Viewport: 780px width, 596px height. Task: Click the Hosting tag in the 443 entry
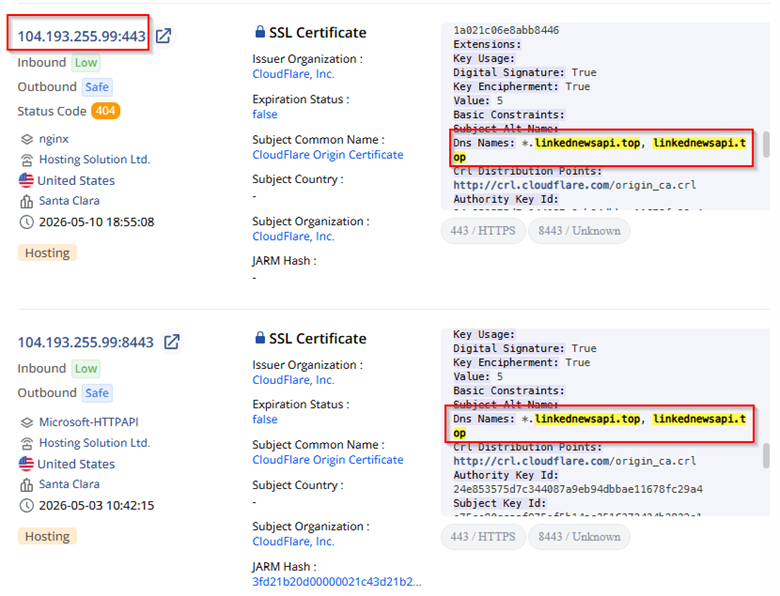tap(47, 253)
